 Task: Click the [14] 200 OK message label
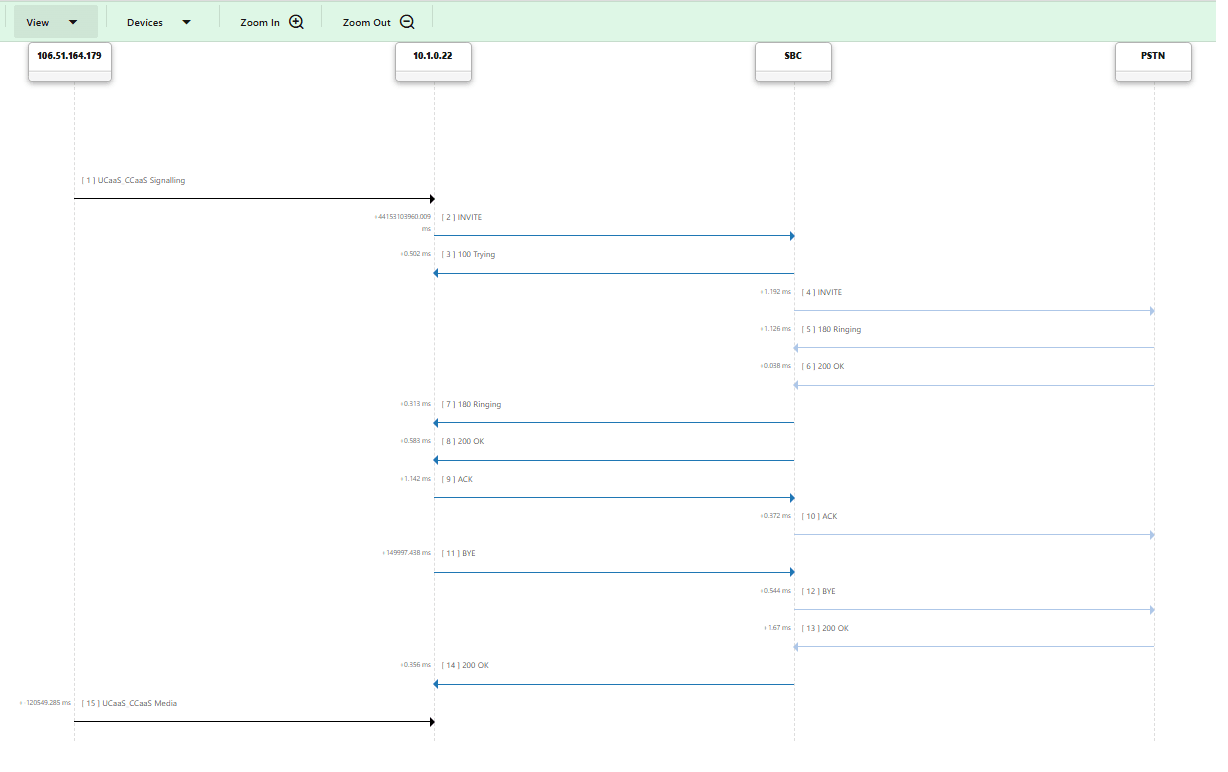click(x=465, y=665)
